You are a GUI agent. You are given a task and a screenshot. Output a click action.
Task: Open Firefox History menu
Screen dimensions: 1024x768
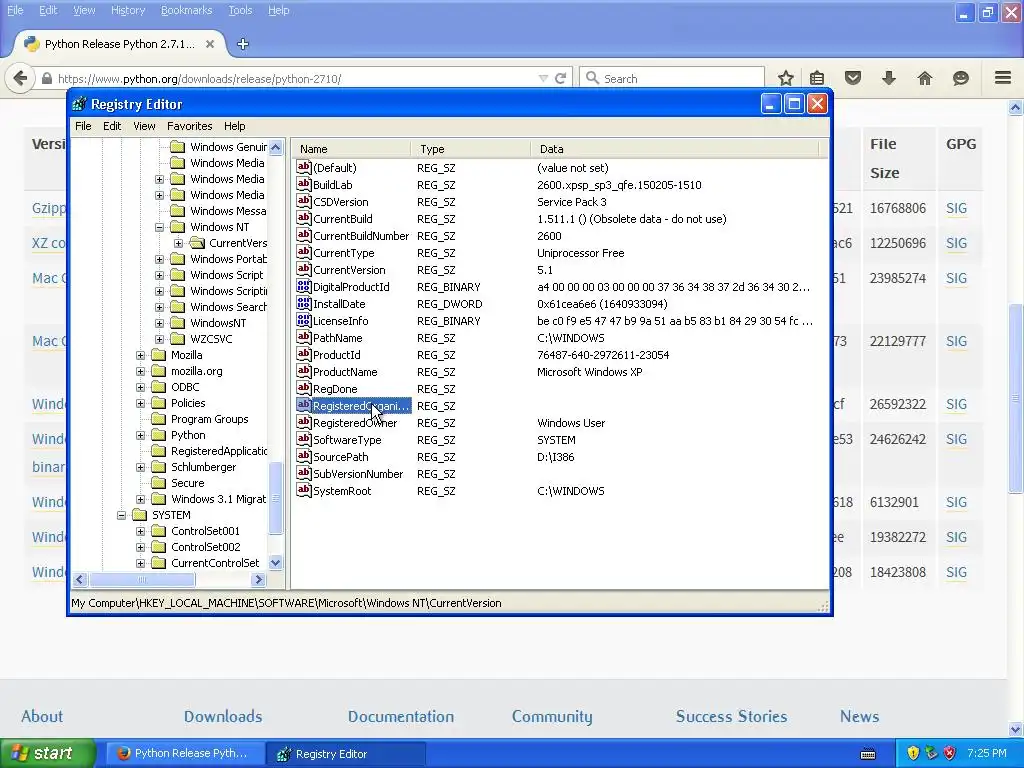pyautogui.click(x=128, y=10)
